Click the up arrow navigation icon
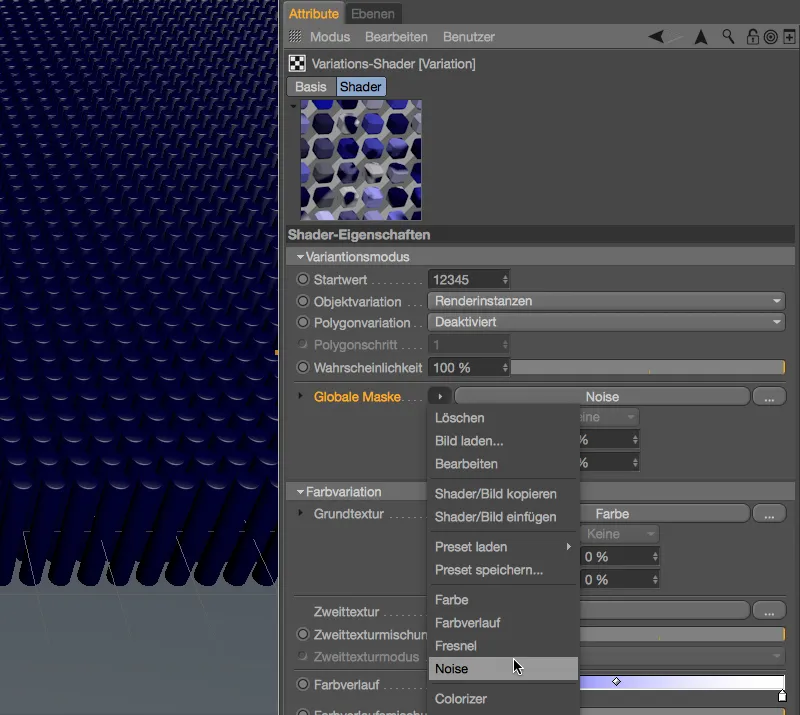This screenshot has height=715, width=800. [x=701, y=37]
